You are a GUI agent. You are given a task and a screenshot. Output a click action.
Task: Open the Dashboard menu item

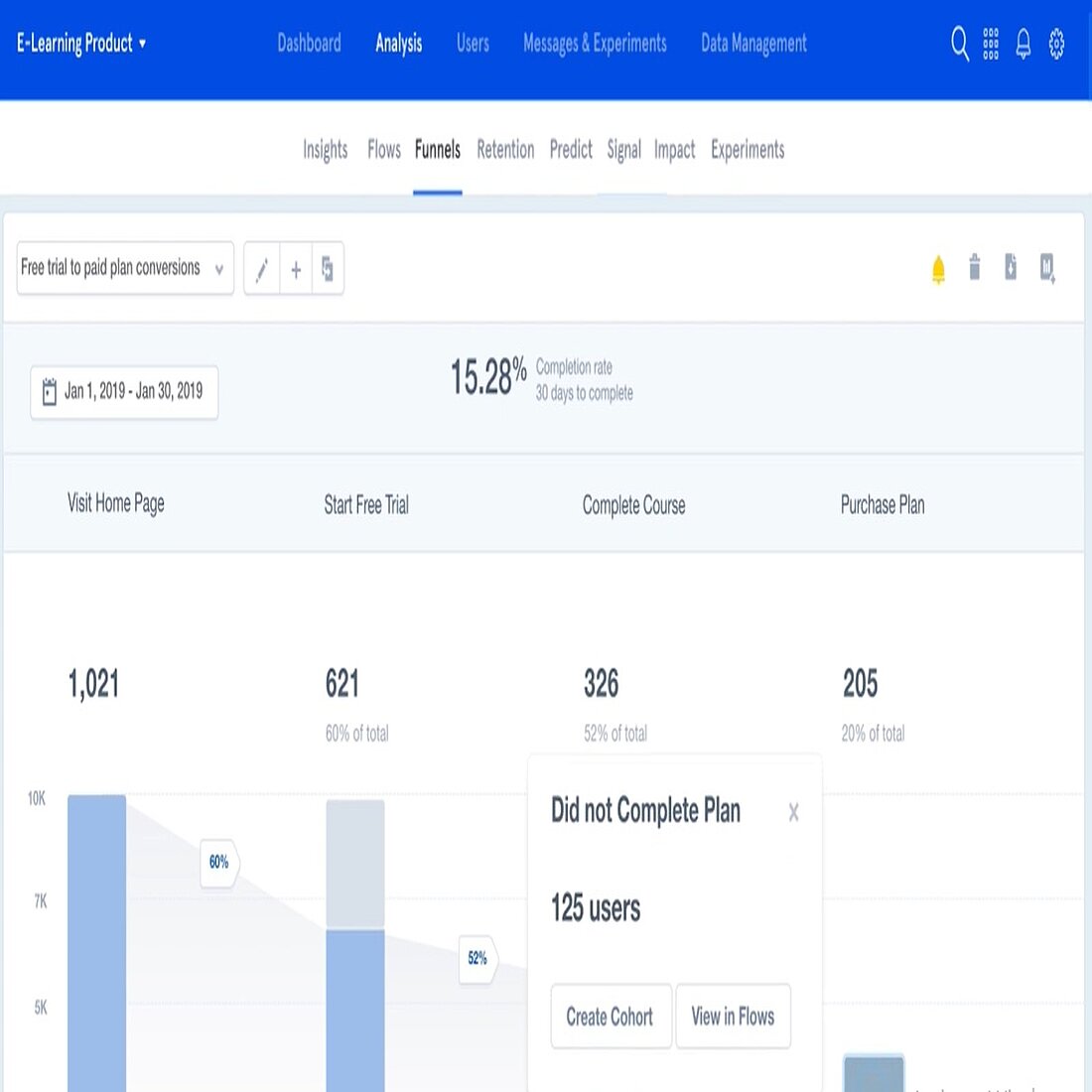click(x=309, y=44)
